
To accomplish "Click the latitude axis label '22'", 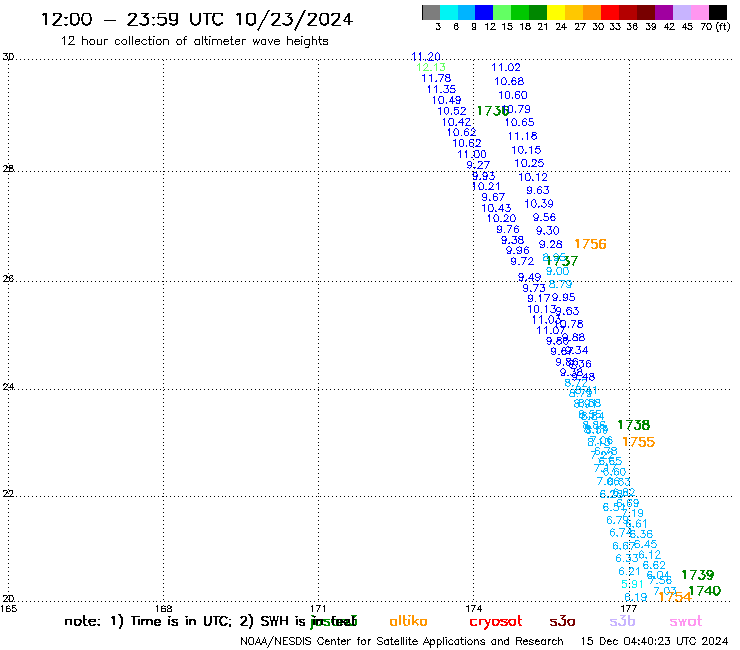I will click(x=8, y=493).
